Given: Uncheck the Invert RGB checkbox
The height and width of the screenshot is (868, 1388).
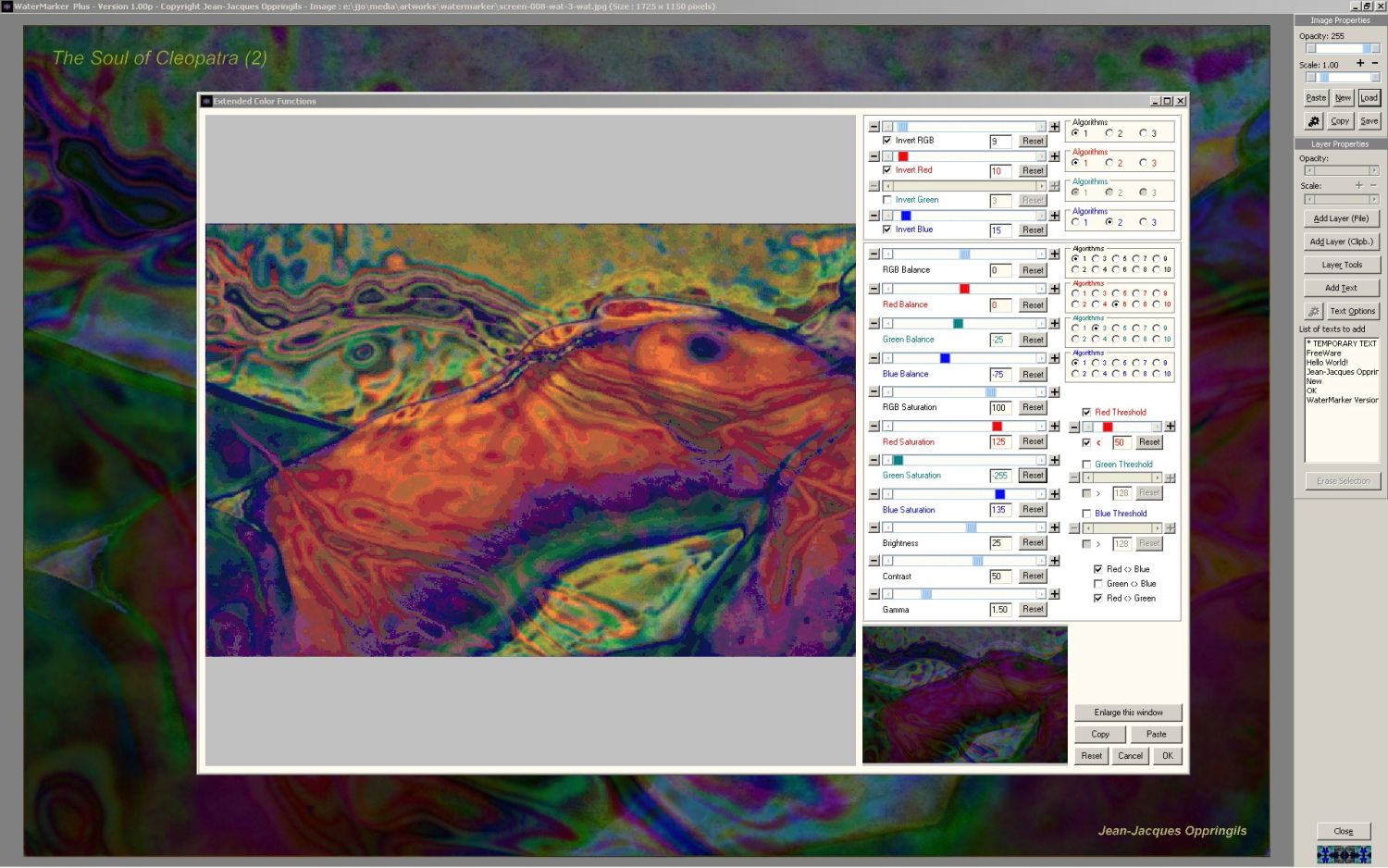Looking at the screenshot, I should coord(887,141).
